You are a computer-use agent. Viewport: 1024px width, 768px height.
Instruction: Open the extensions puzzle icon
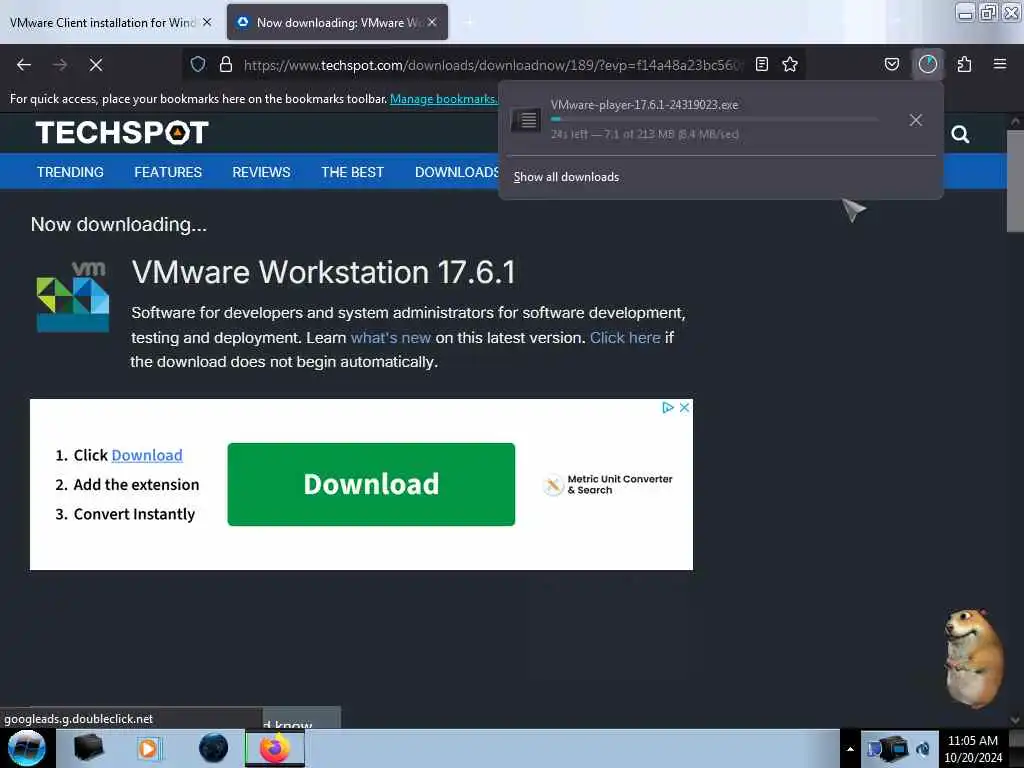click(x=964, y=64)
